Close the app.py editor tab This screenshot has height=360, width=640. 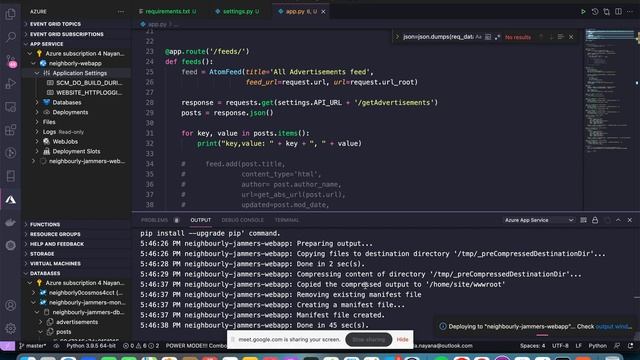pos(323,12)
